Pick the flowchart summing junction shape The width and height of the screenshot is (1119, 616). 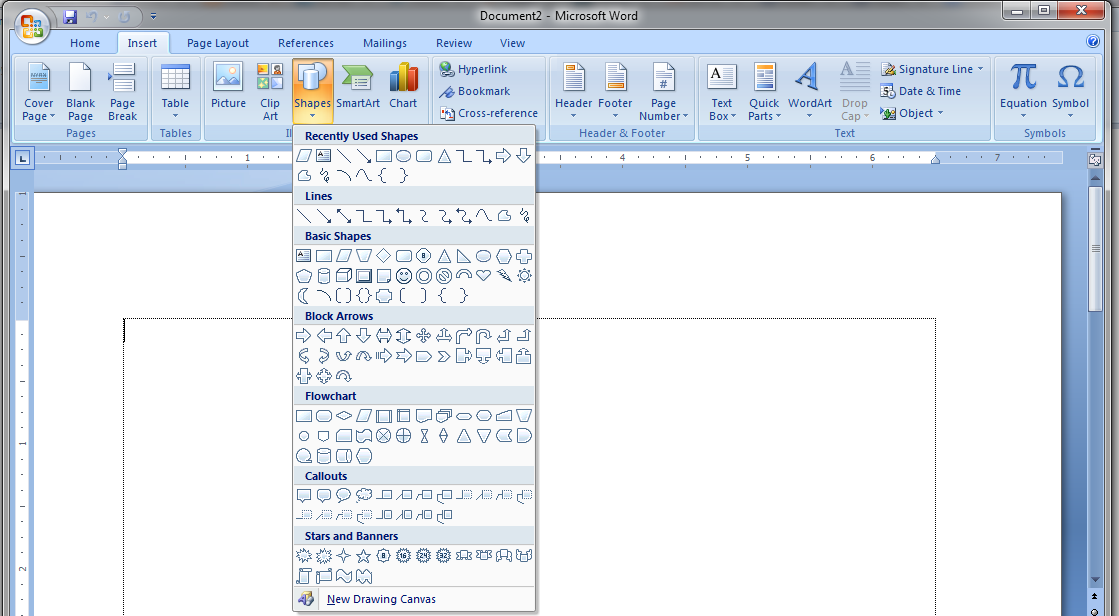tap(384, 435)
